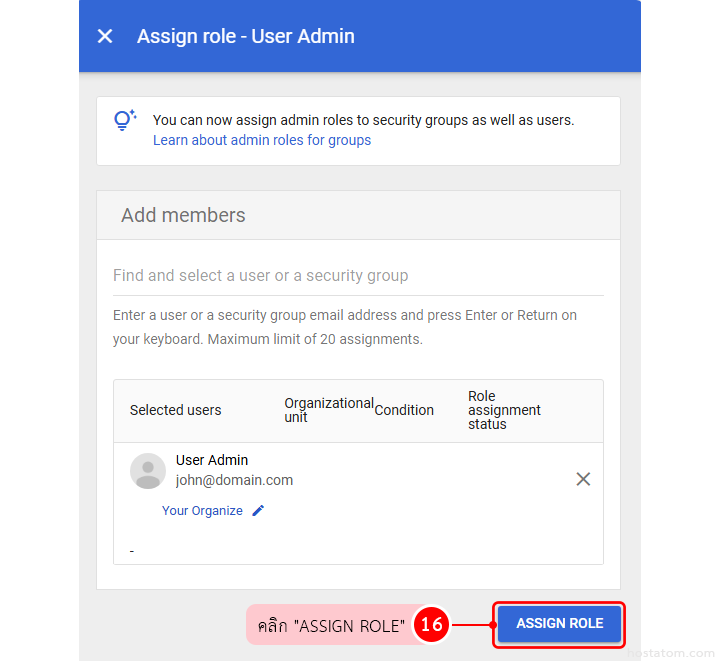Open Learn about admin roles for groups
The width and height of the screenshot is (720, 661).
click(x=262, y=140)
